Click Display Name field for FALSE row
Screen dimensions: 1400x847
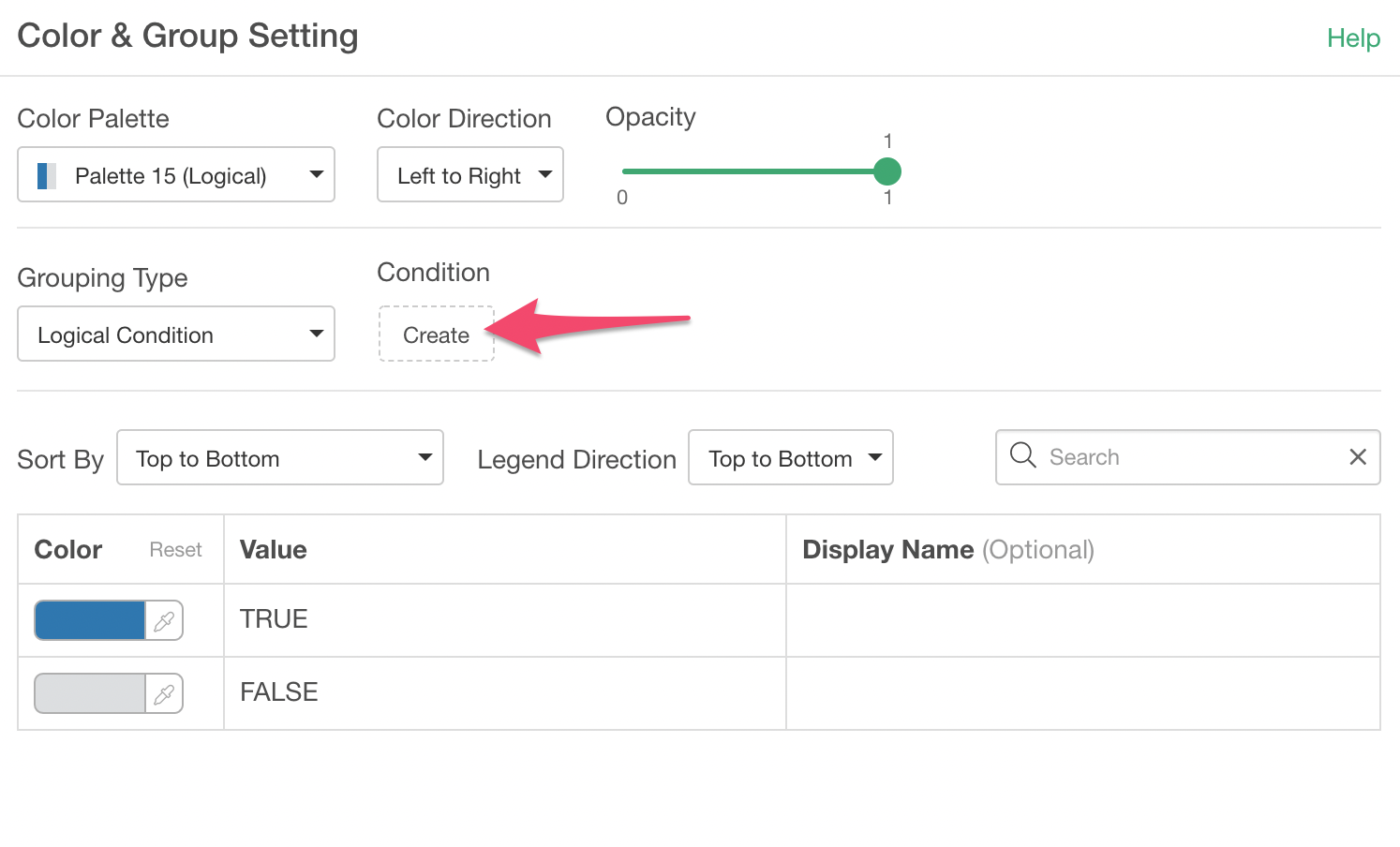1082,693
